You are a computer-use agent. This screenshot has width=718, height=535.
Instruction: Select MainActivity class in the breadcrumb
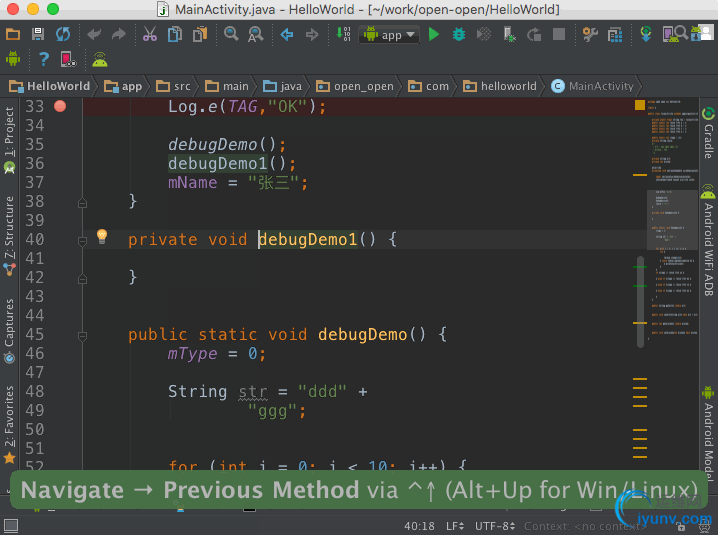click(592, 86)
